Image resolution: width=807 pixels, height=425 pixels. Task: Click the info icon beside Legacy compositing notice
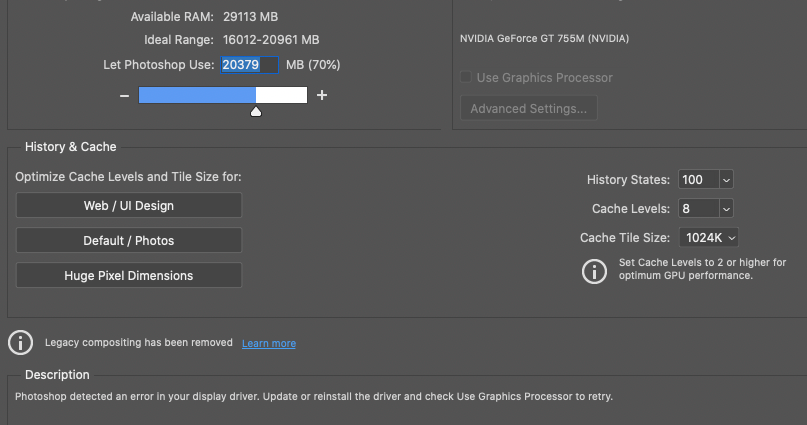coord(20,343)
